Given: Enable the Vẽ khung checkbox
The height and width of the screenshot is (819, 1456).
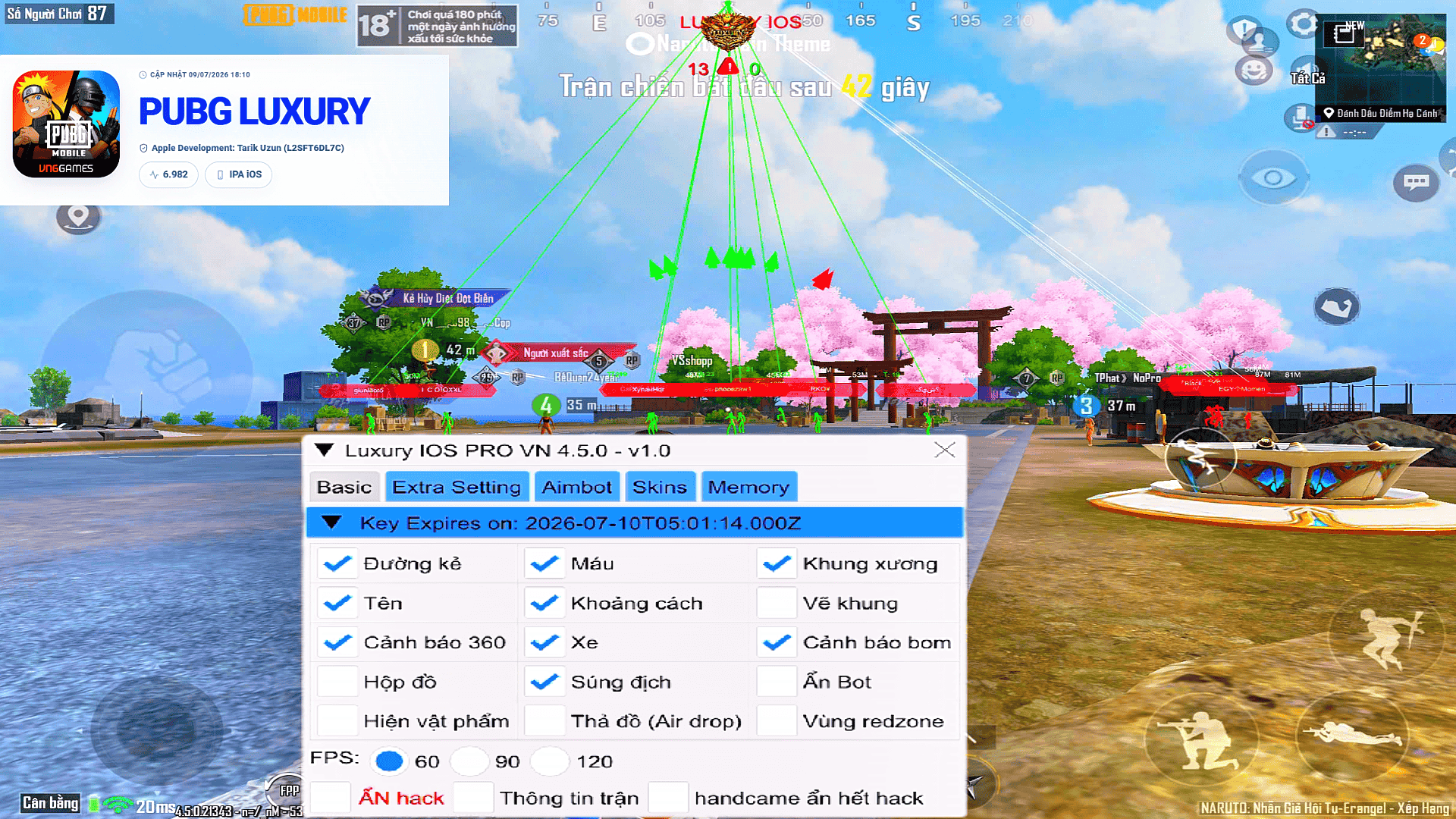Looking at the screenshot, I should point(777,603).
